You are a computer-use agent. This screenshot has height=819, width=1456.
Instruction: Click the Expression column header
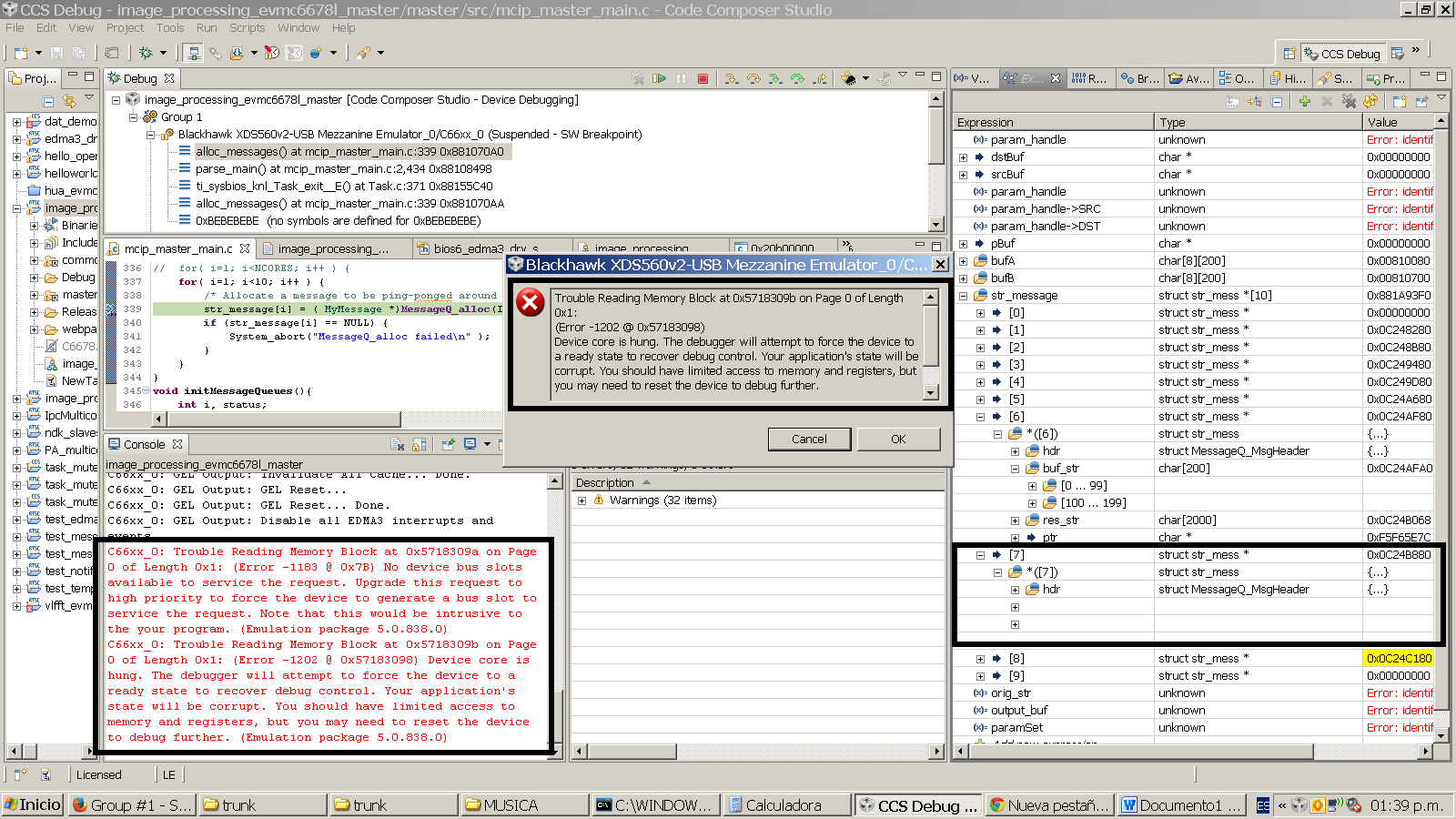click(1054, 122)
